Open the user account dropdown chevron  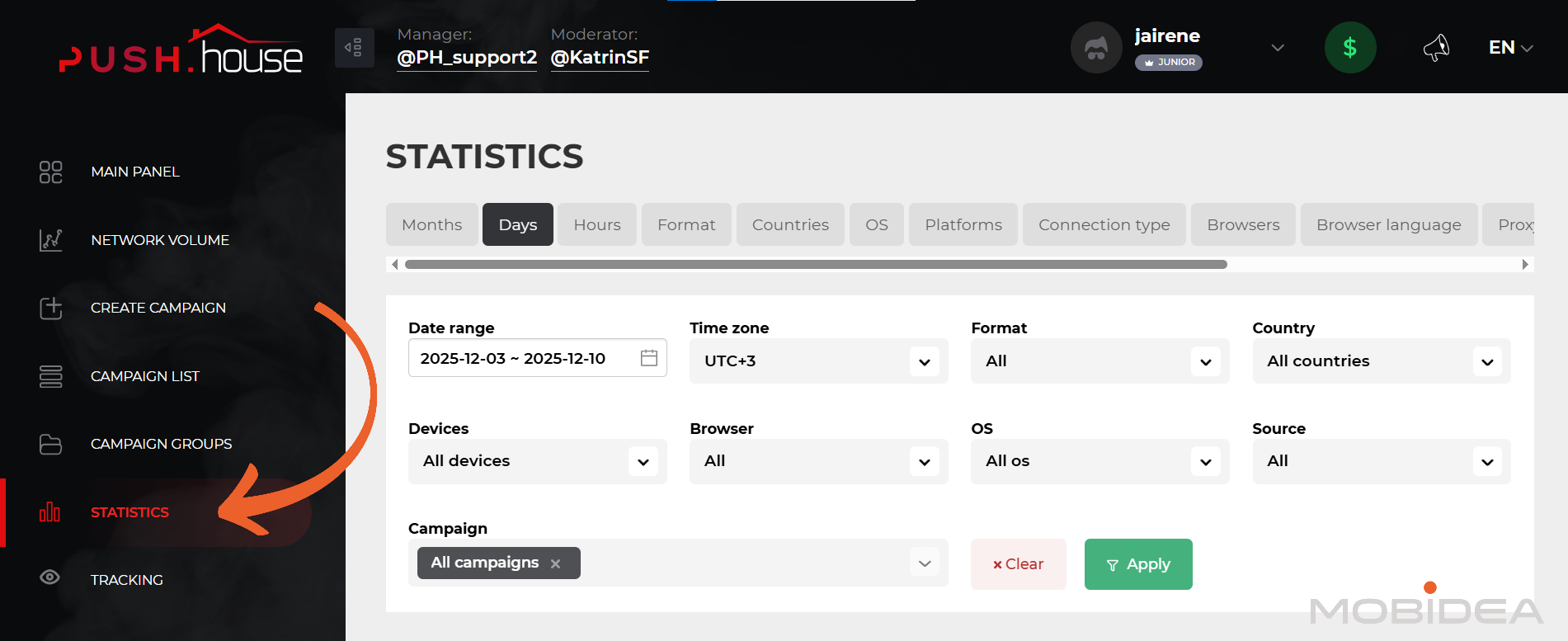(1278, 48)
